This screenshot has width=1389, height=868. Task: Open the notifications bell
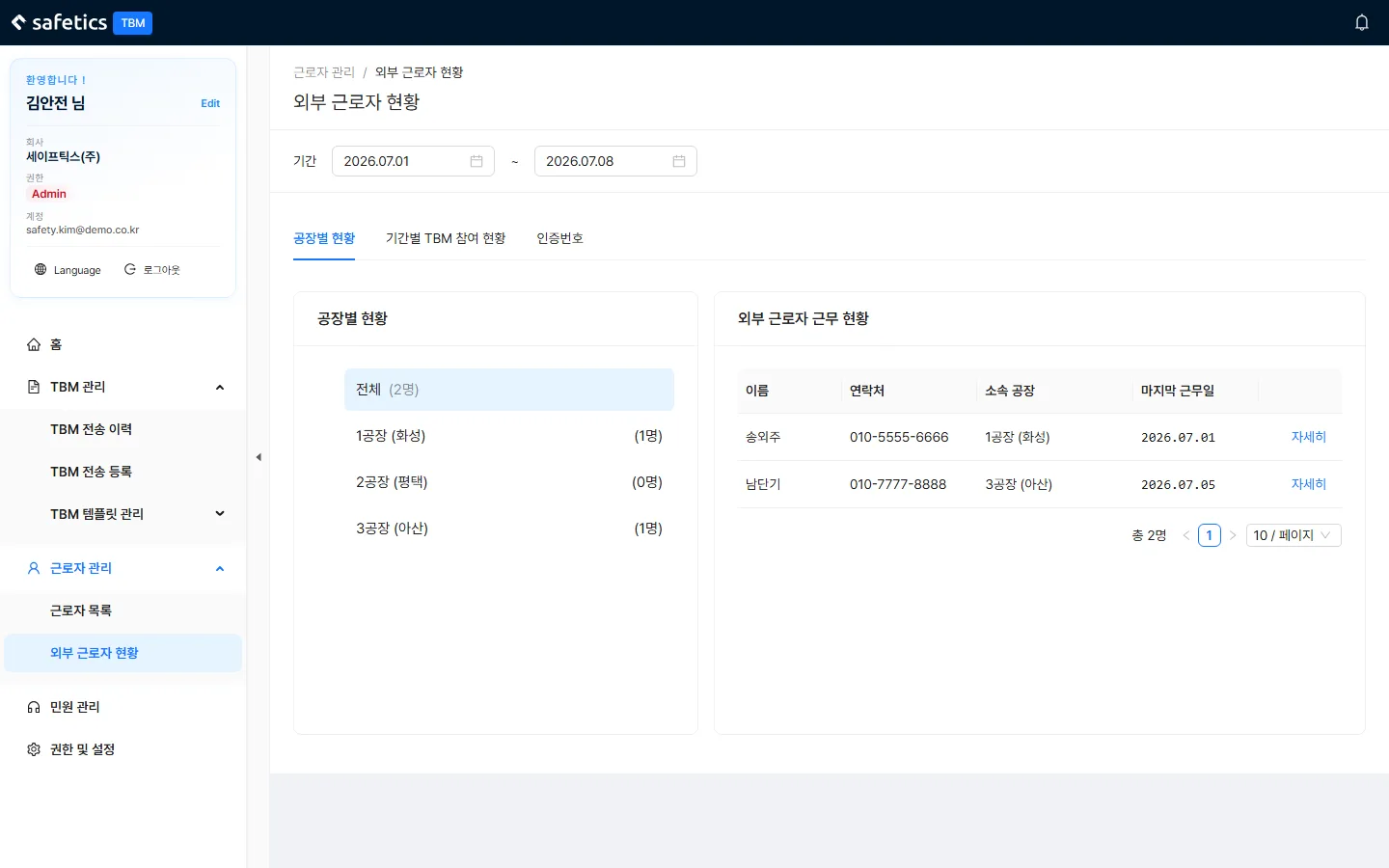(1362, 22)
